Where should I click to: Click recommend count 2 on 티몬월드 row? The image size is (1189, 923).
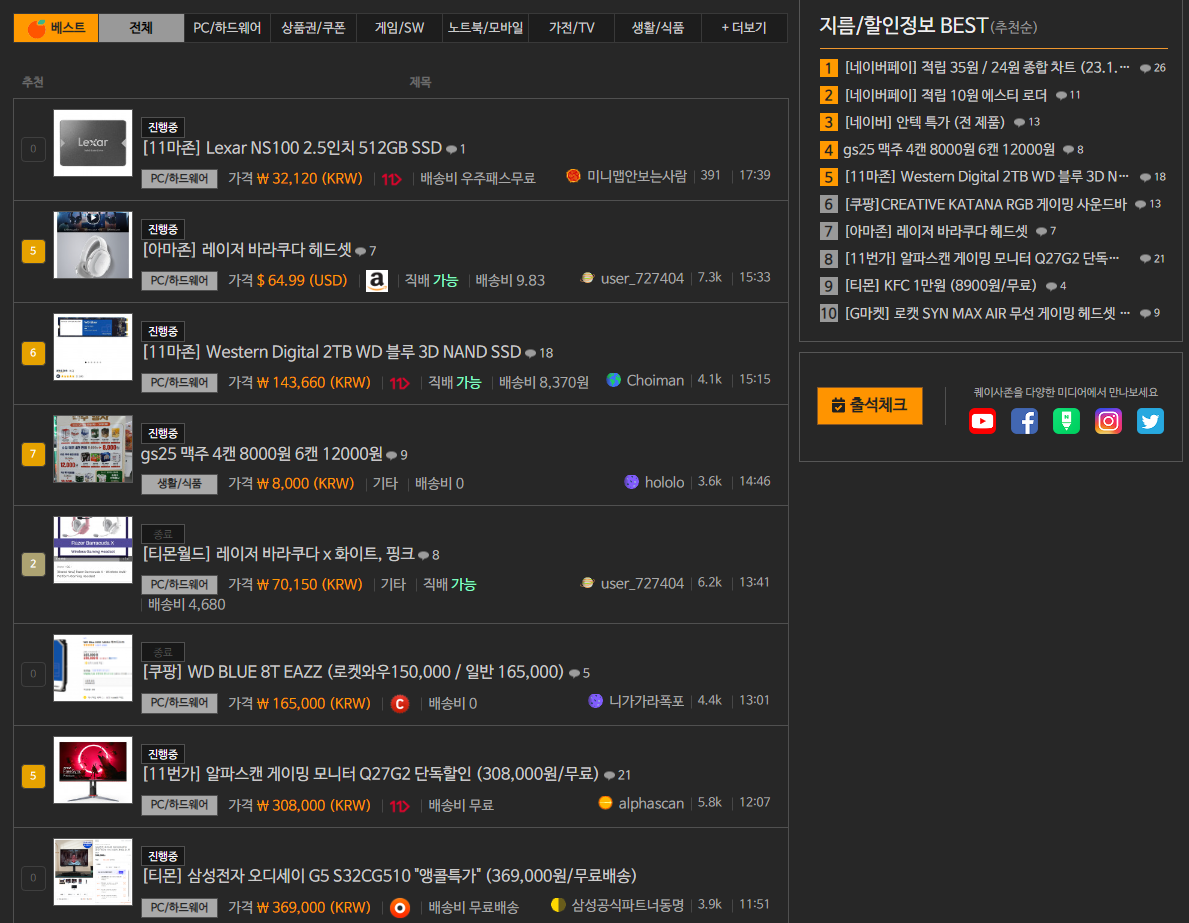(33, 564)
